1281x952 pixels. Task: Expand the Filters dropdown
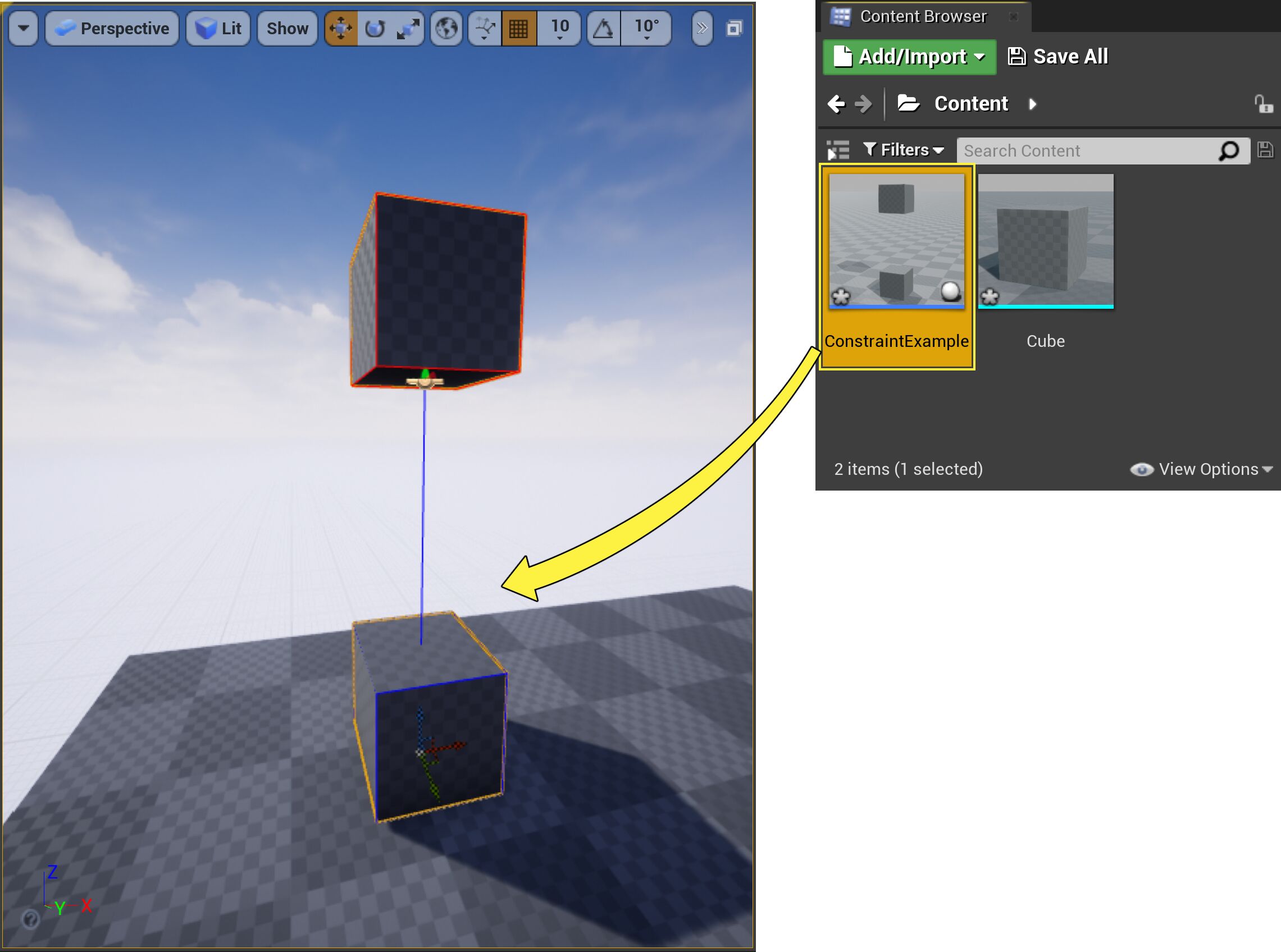[904, 150]
